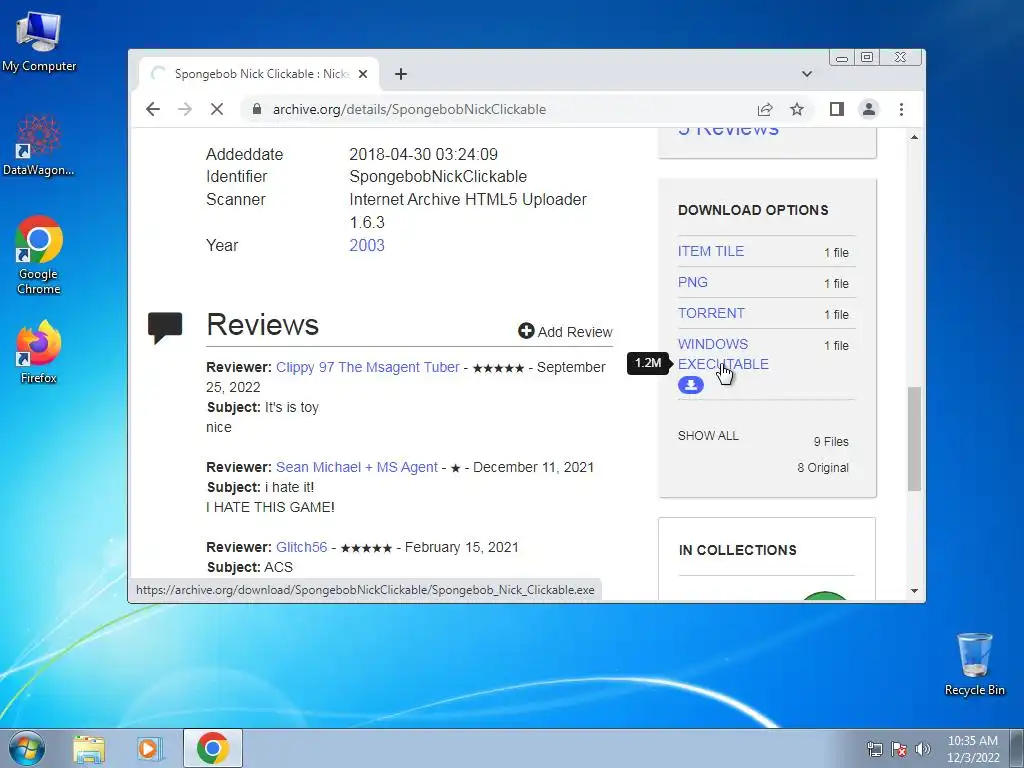This screenshot has height=768, width=1024.
Task: Open Windows Media Player from the taskbar
Action: pos(150,749)
